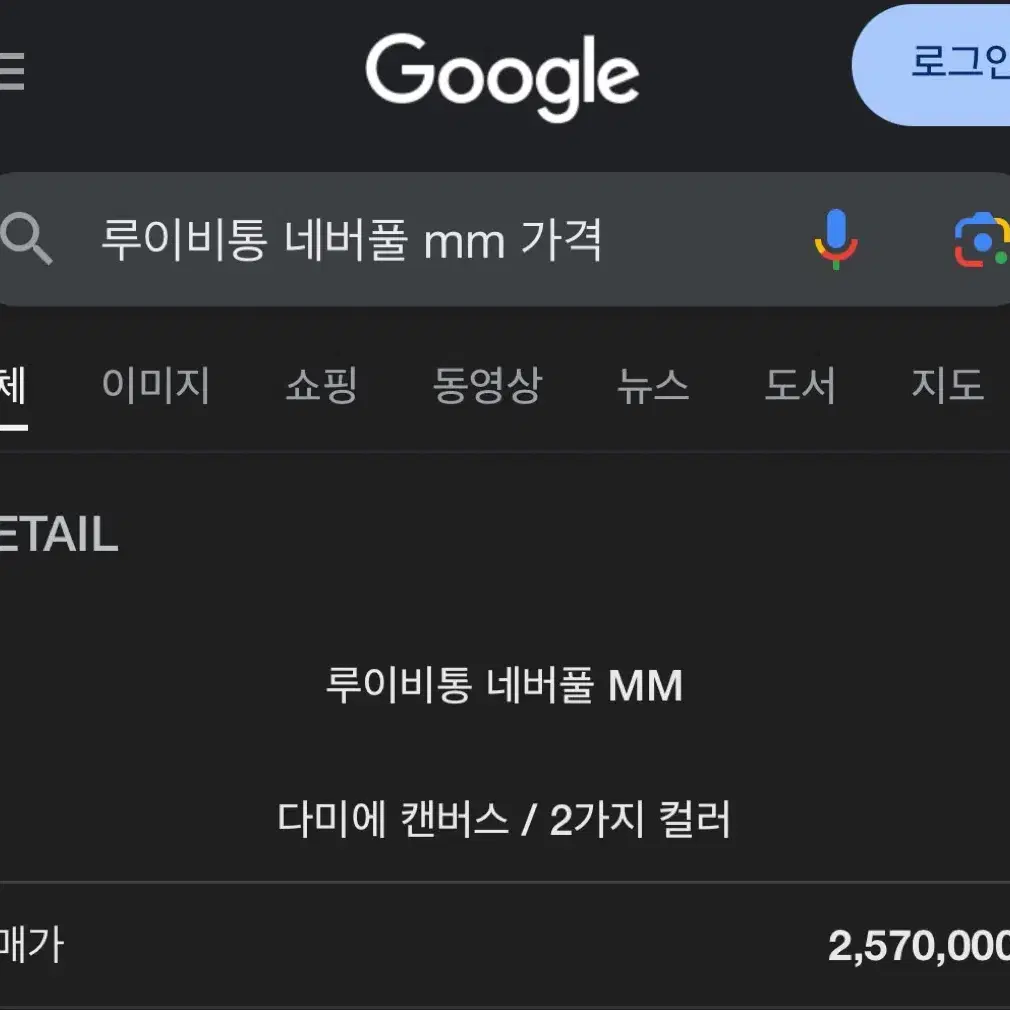1010x1010 pixels.
Task: Click the RETAIL heading text
Action: click(x=59, y=534)
